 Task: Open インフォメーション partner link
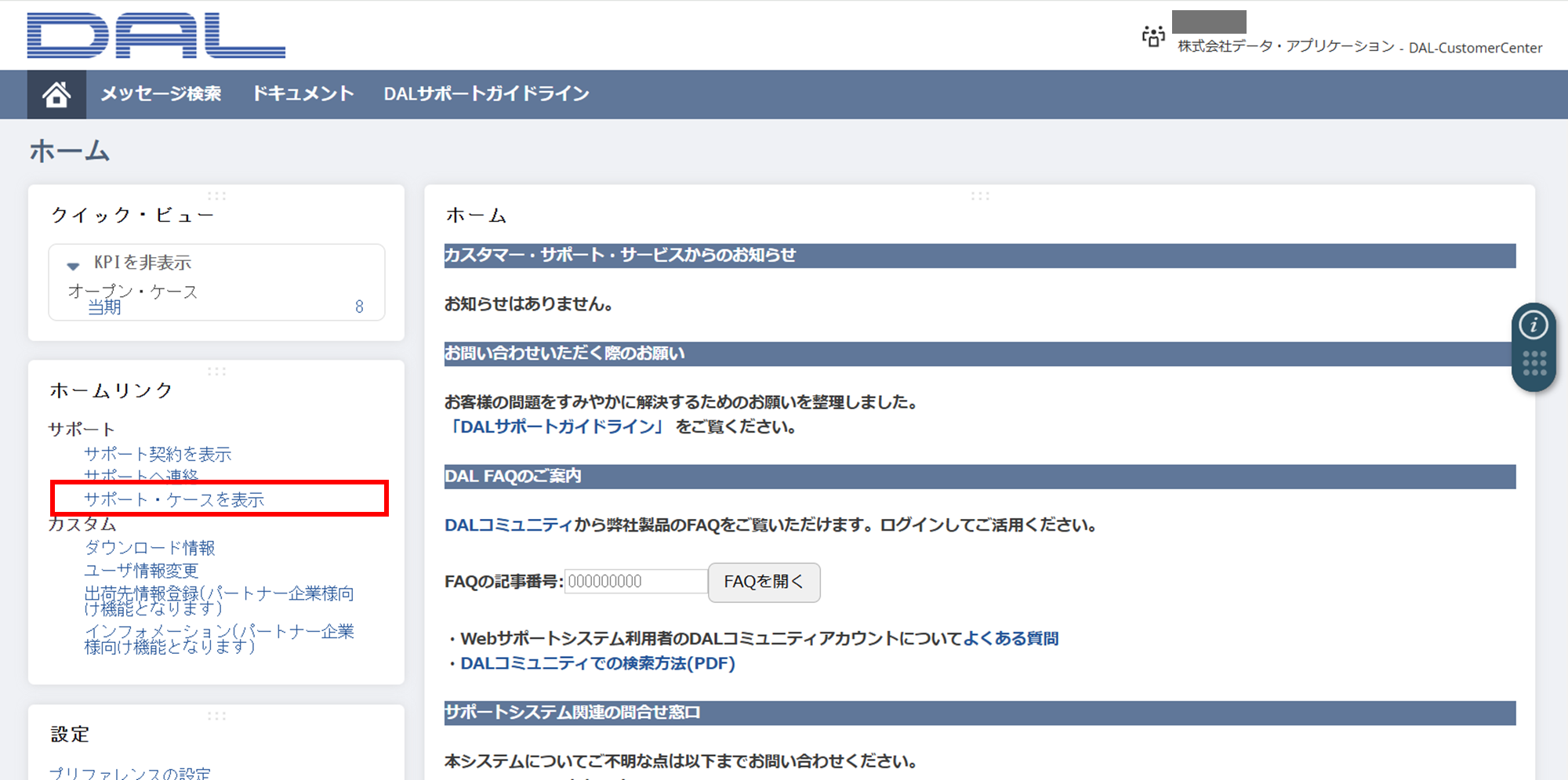[x=219, y=639]
